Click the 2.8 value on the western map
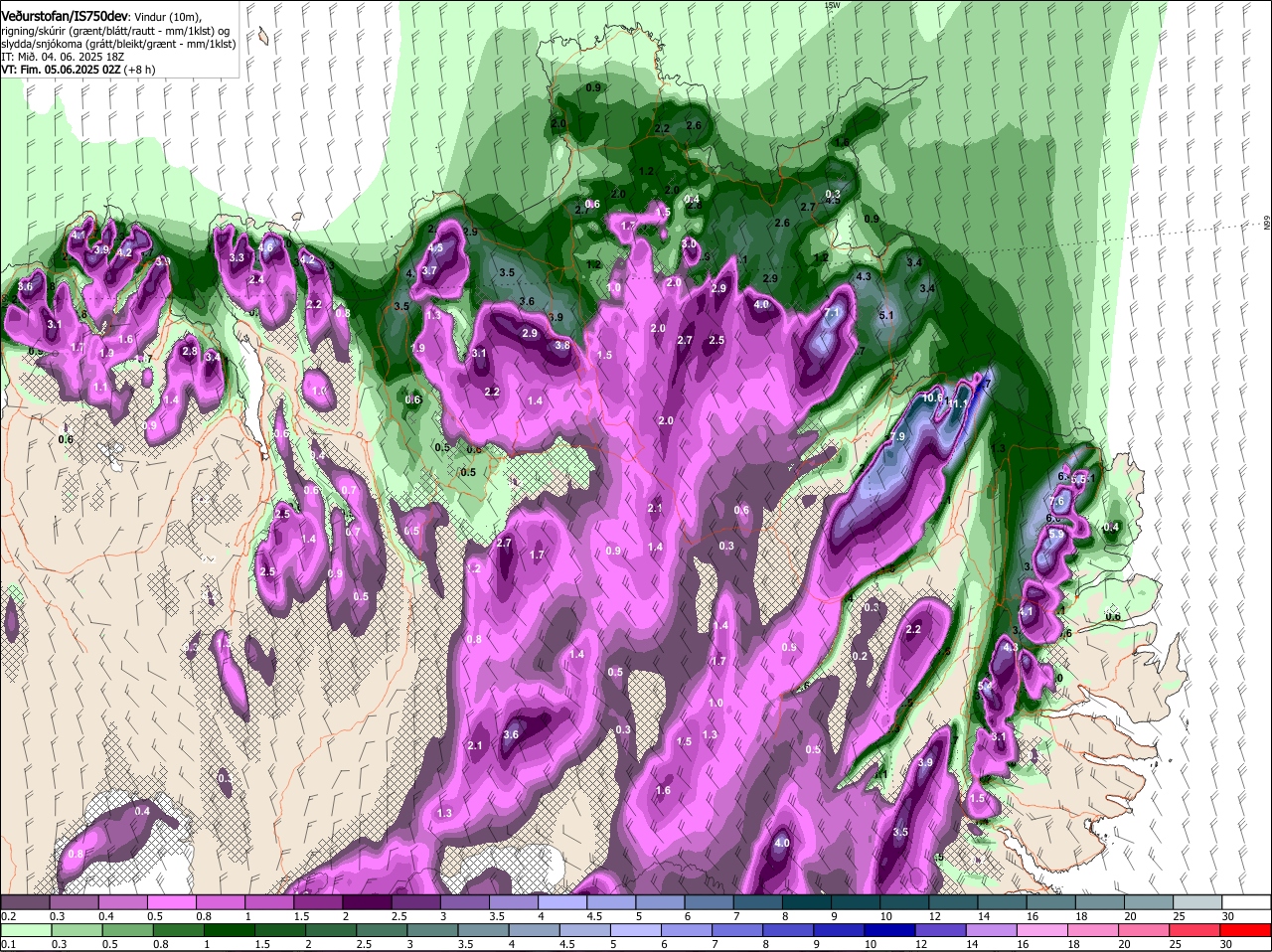The image size is (1272, 952). point(189,352)
